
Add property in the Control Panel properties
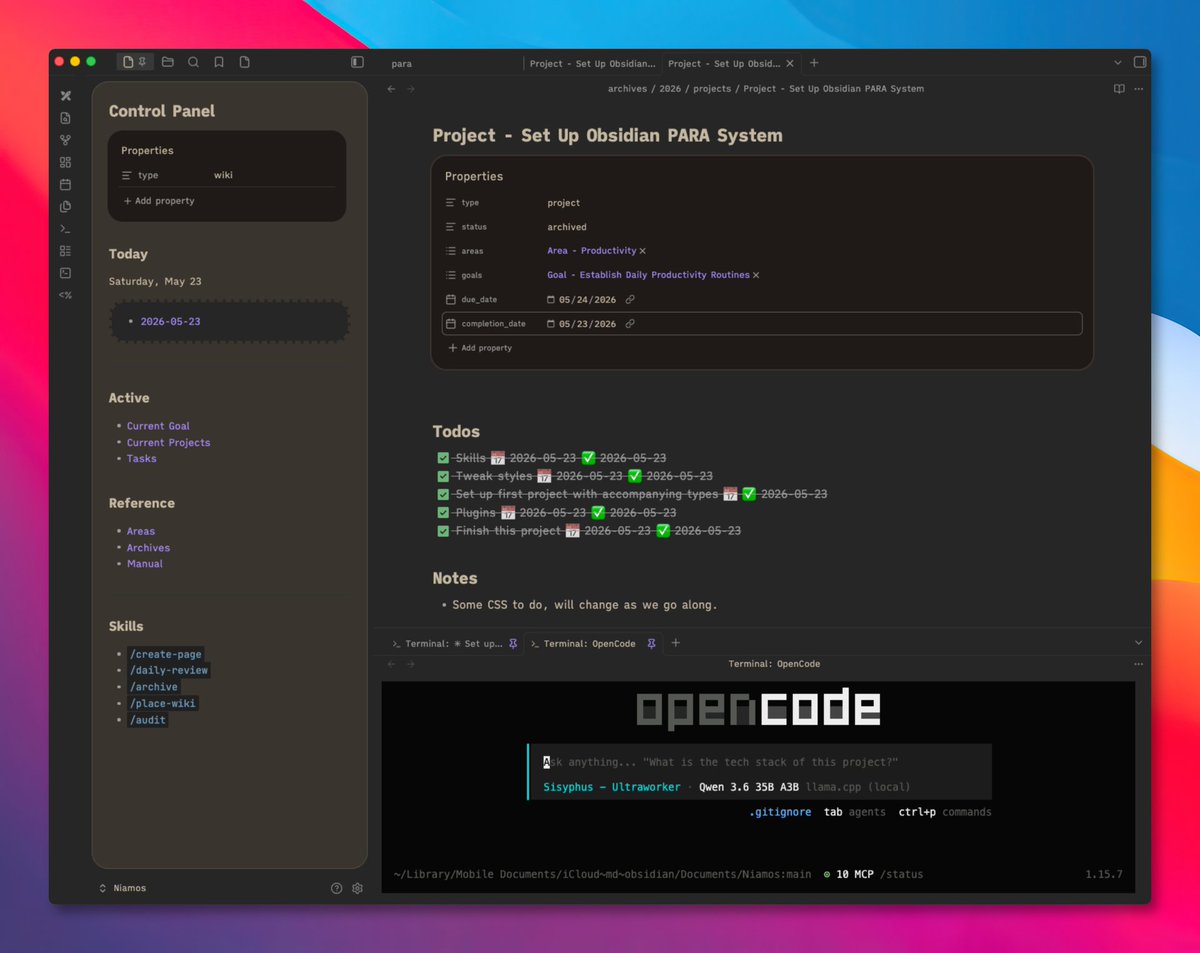pos(159,201)
